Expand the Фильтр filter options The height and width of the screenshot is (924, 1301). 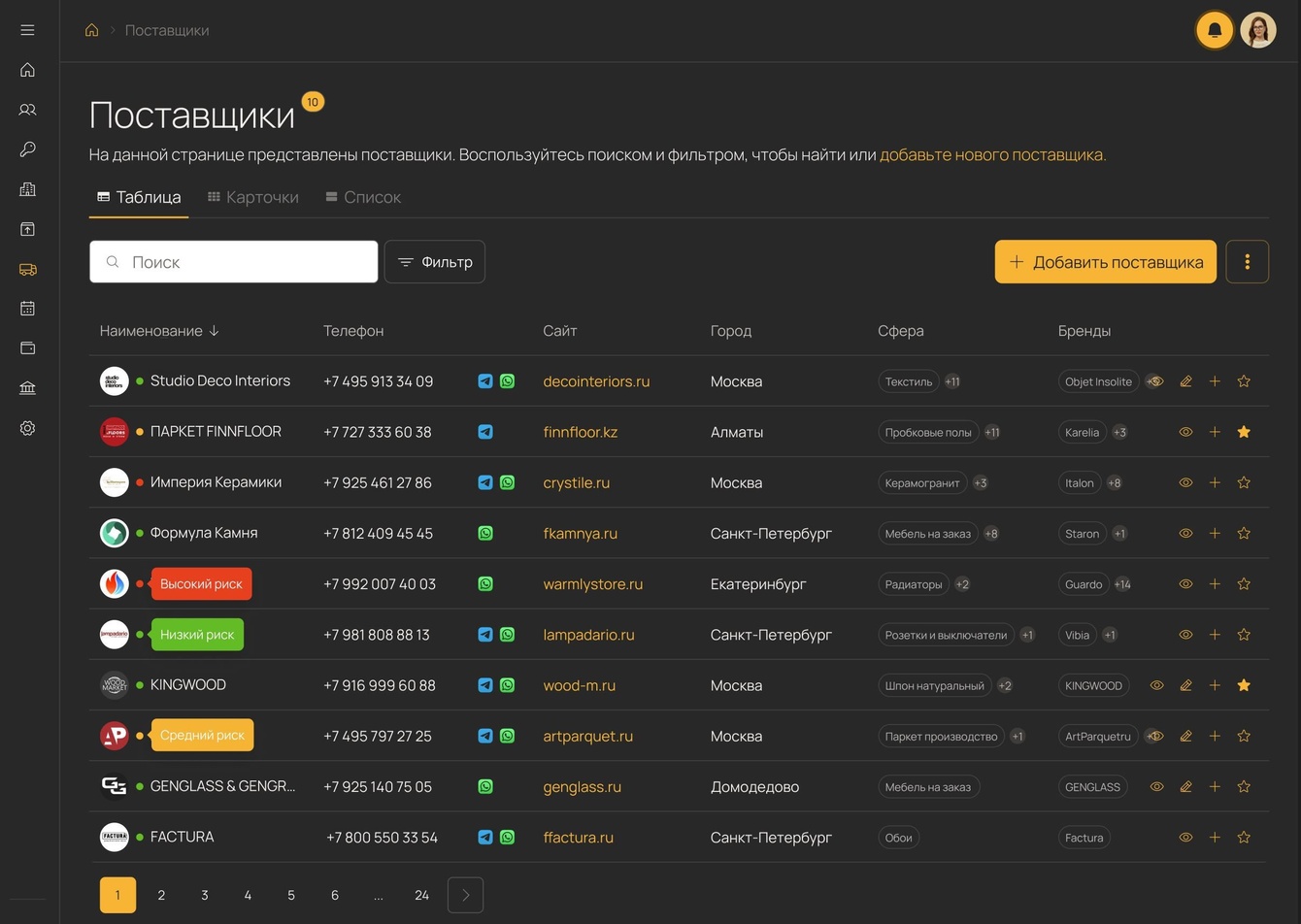(435, 262)
